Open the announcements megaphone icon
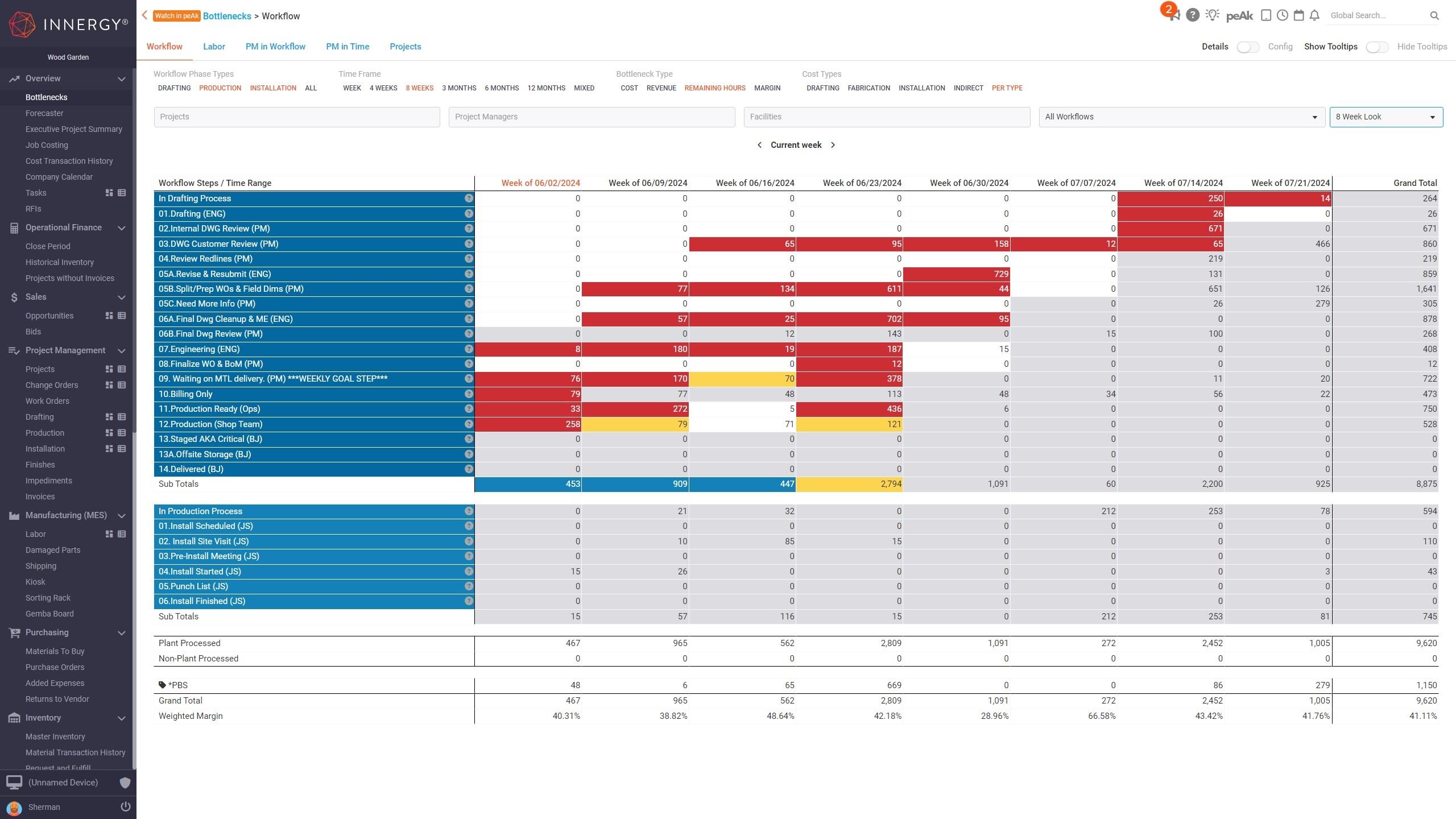The image size is (1456, 819). click(1174, 16)
